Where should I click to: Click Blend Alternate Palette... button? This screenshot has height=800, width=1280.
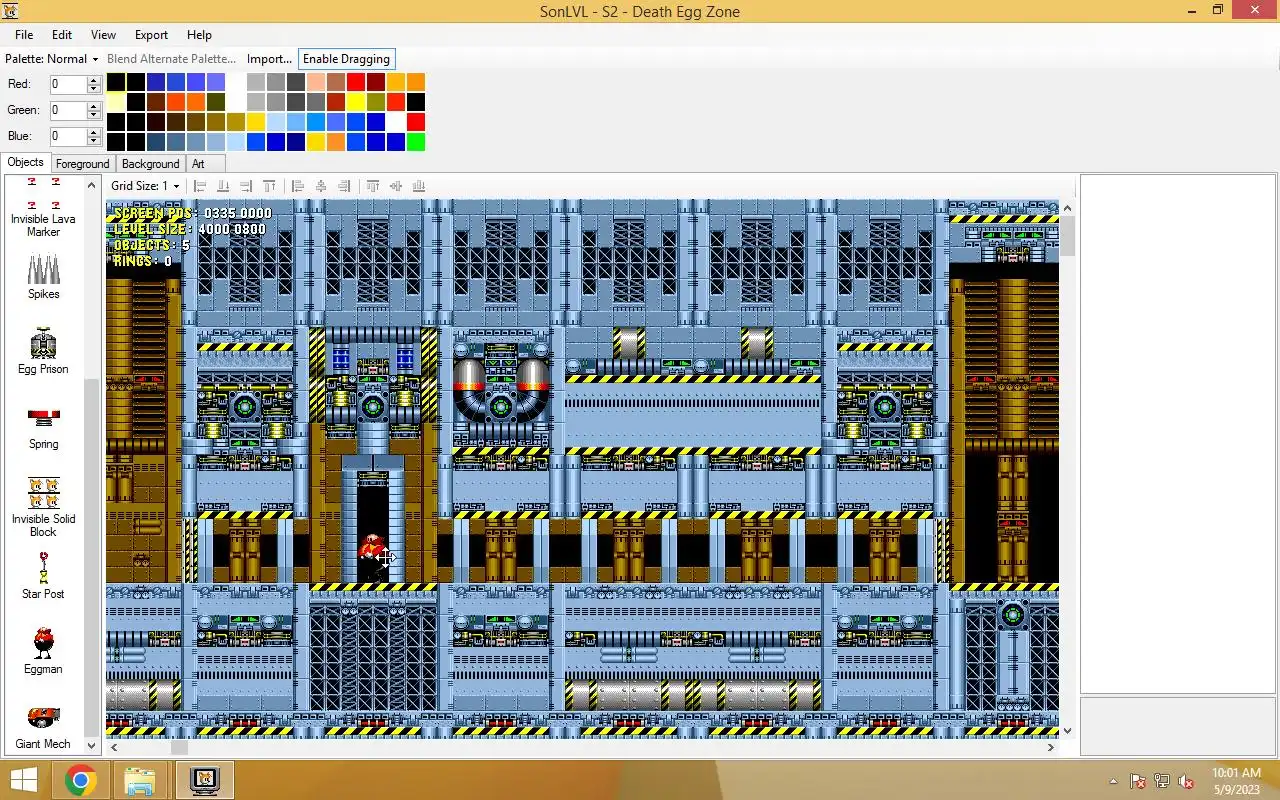pos(172,59)
